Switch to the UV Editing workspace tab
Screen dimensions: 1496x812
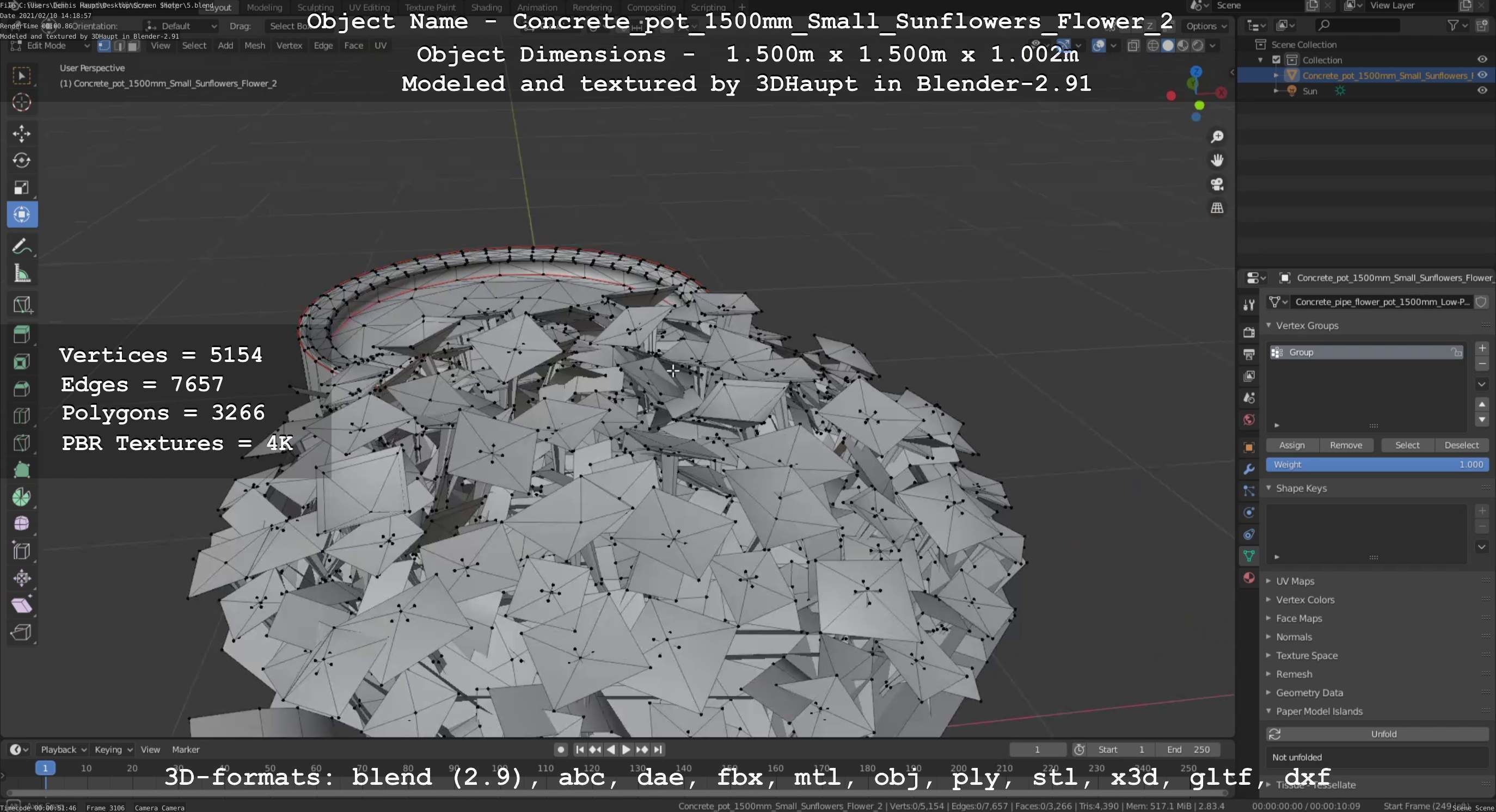(369, 8)
